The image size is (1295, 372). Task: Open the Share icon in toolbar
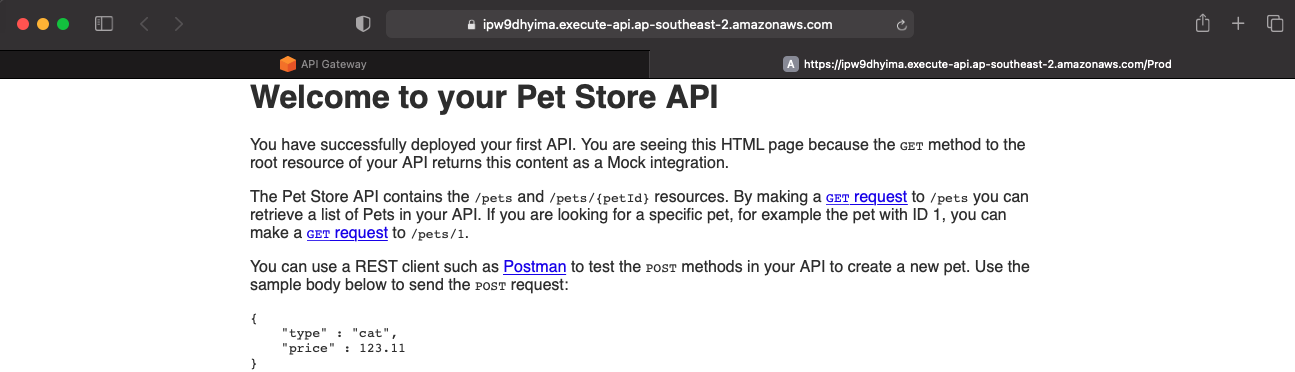click(x=1203, y=23)
